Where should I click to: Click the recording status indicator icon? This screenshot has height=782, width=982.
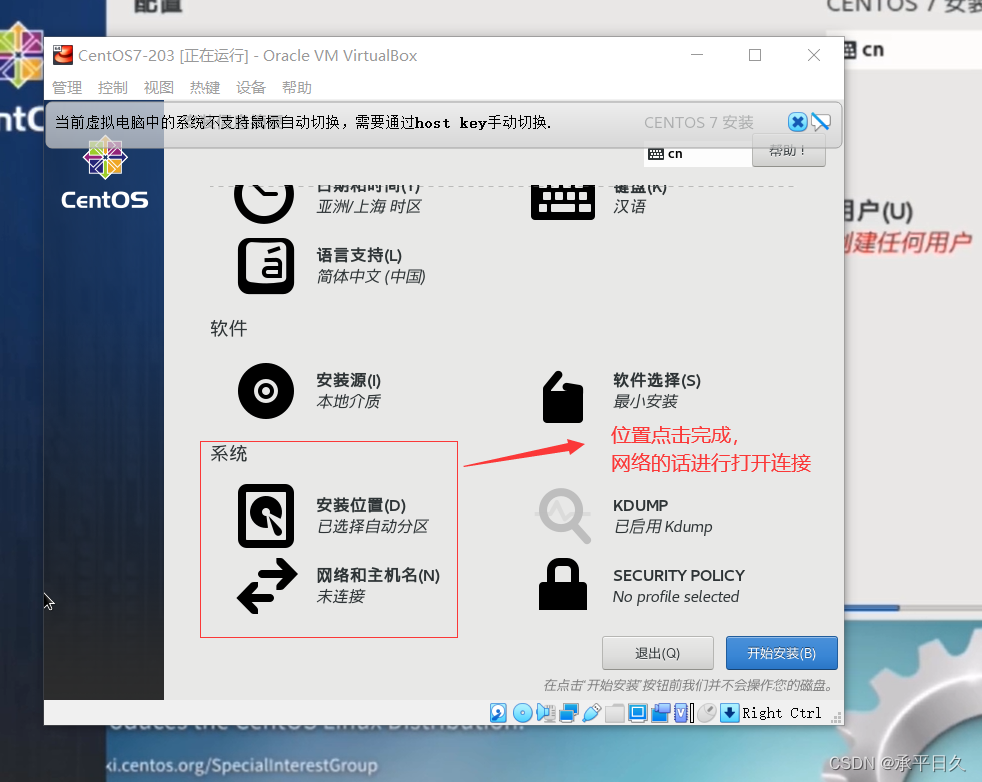[661, 713]
